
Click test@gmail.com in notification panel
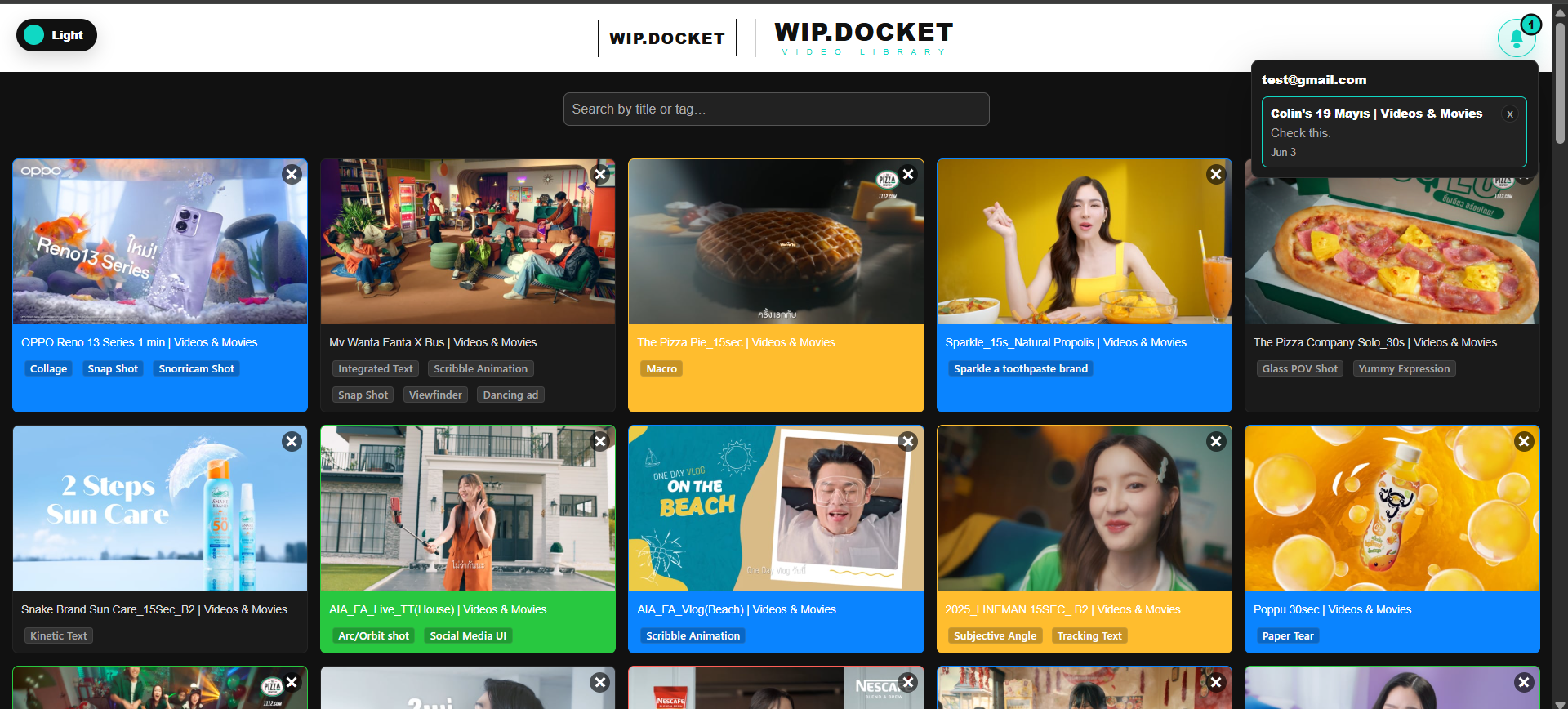(1314, 80)
